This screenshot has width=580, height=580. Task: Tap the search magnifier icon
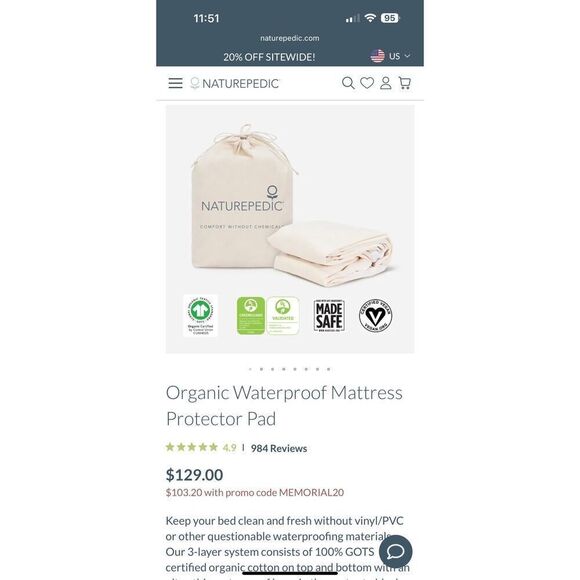click(x=348, y=83)
